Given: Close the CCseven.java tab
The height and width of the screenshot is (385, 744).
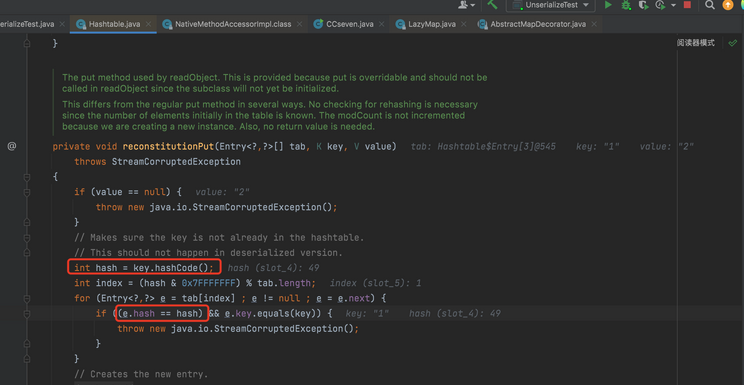Looking at the screenshot, I should click(382, 24).
